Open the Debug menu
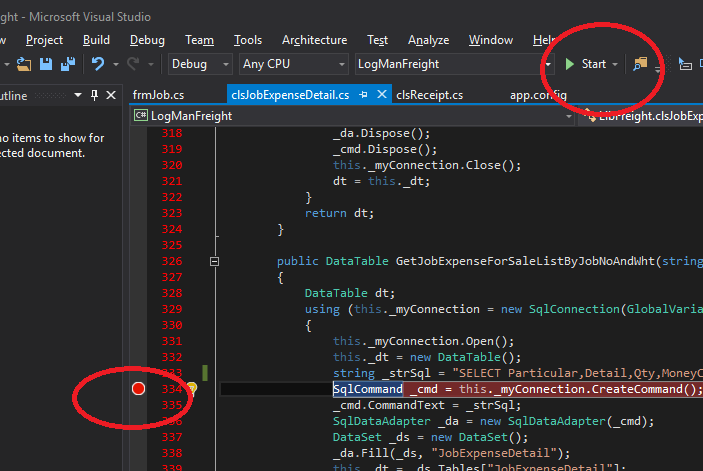 (x=147, y=40)
